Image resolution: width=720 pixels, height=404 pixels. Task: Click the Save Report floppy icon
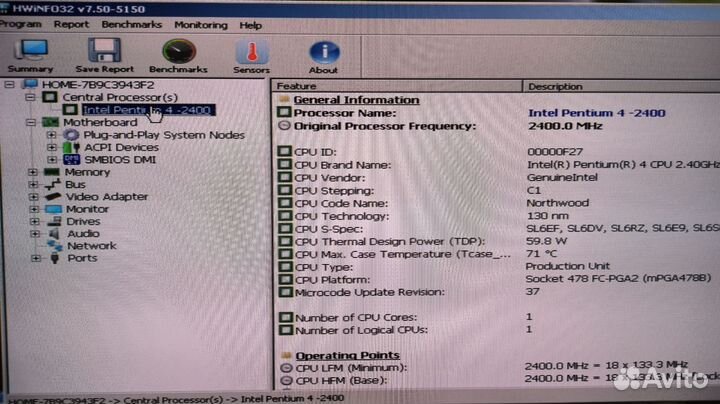pyautogui.click(x=104, y=54)
